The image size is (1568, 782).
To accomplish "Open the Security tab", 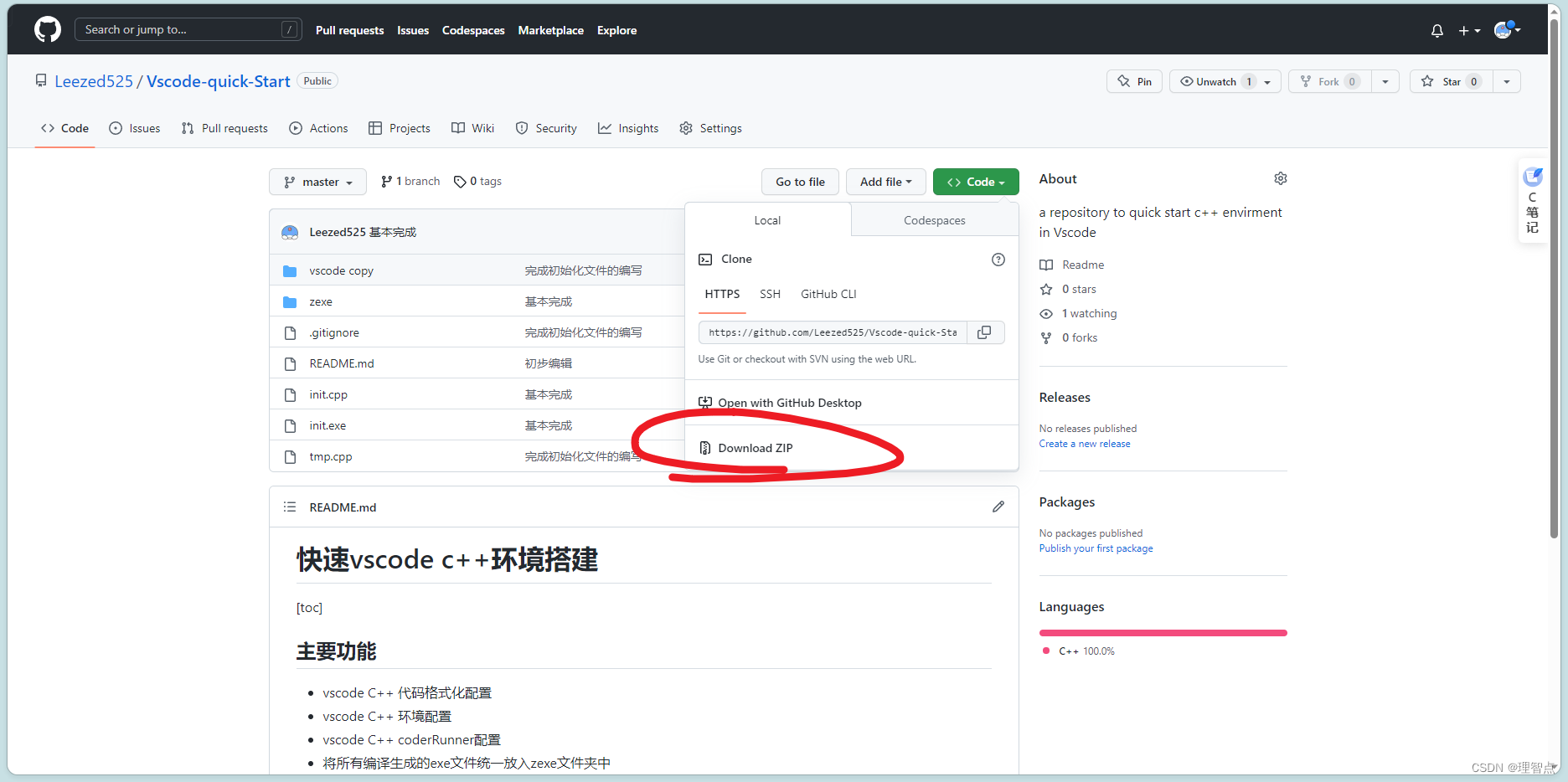I will coord(546,128).
